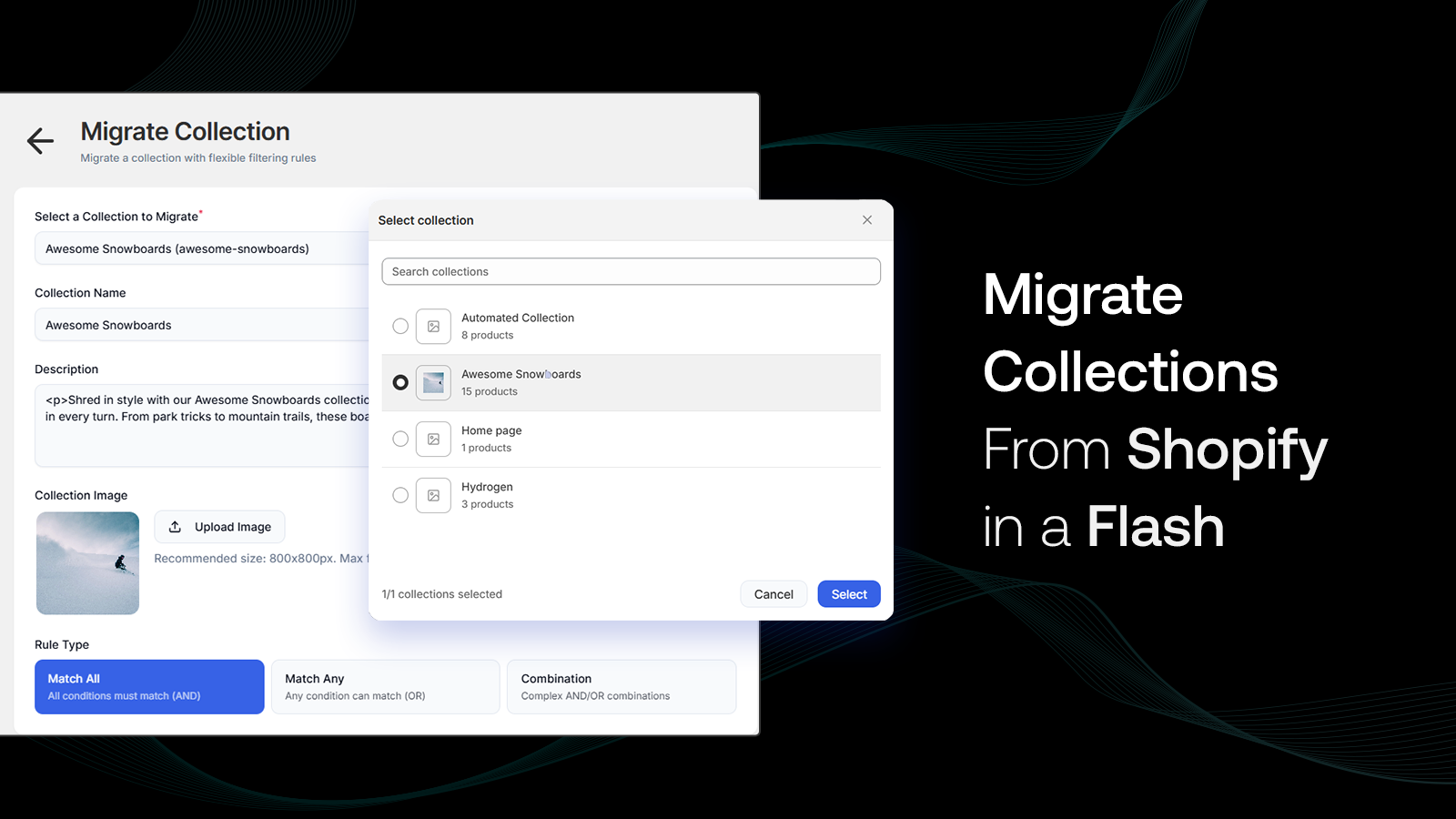Click the snowboarder collection image preview
This screenshot has height=819, width=1456.
[87, 562]
